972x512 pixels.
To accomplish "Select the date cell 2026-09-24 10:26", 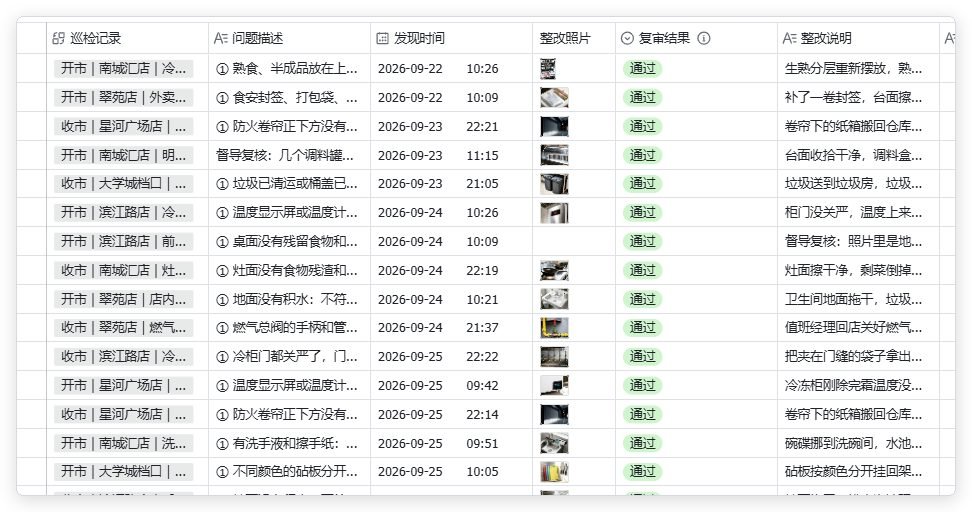I will [451, 213].
